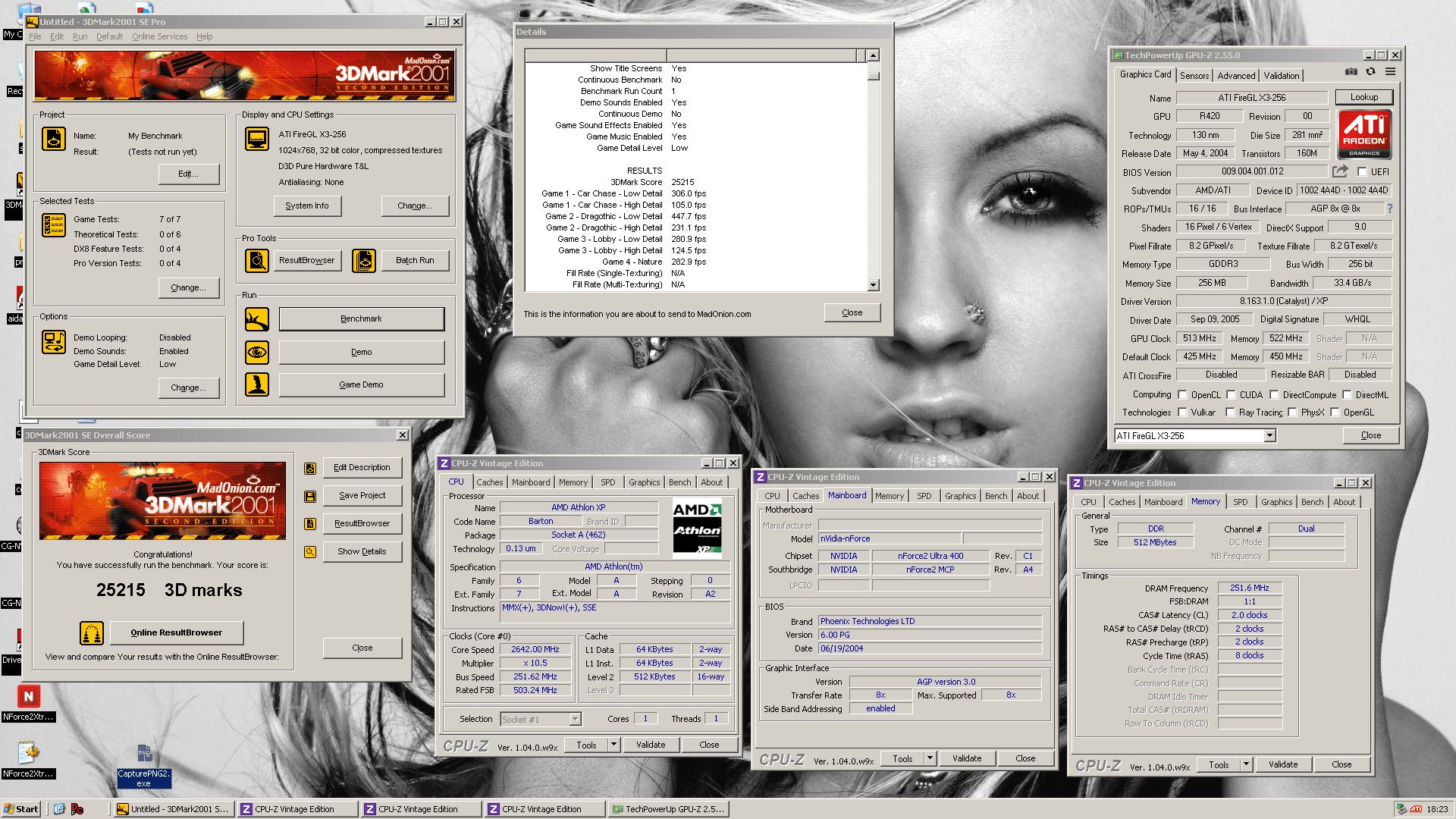
Task: Click the Edit Description icon in score window
Action: tap(310, 468)
